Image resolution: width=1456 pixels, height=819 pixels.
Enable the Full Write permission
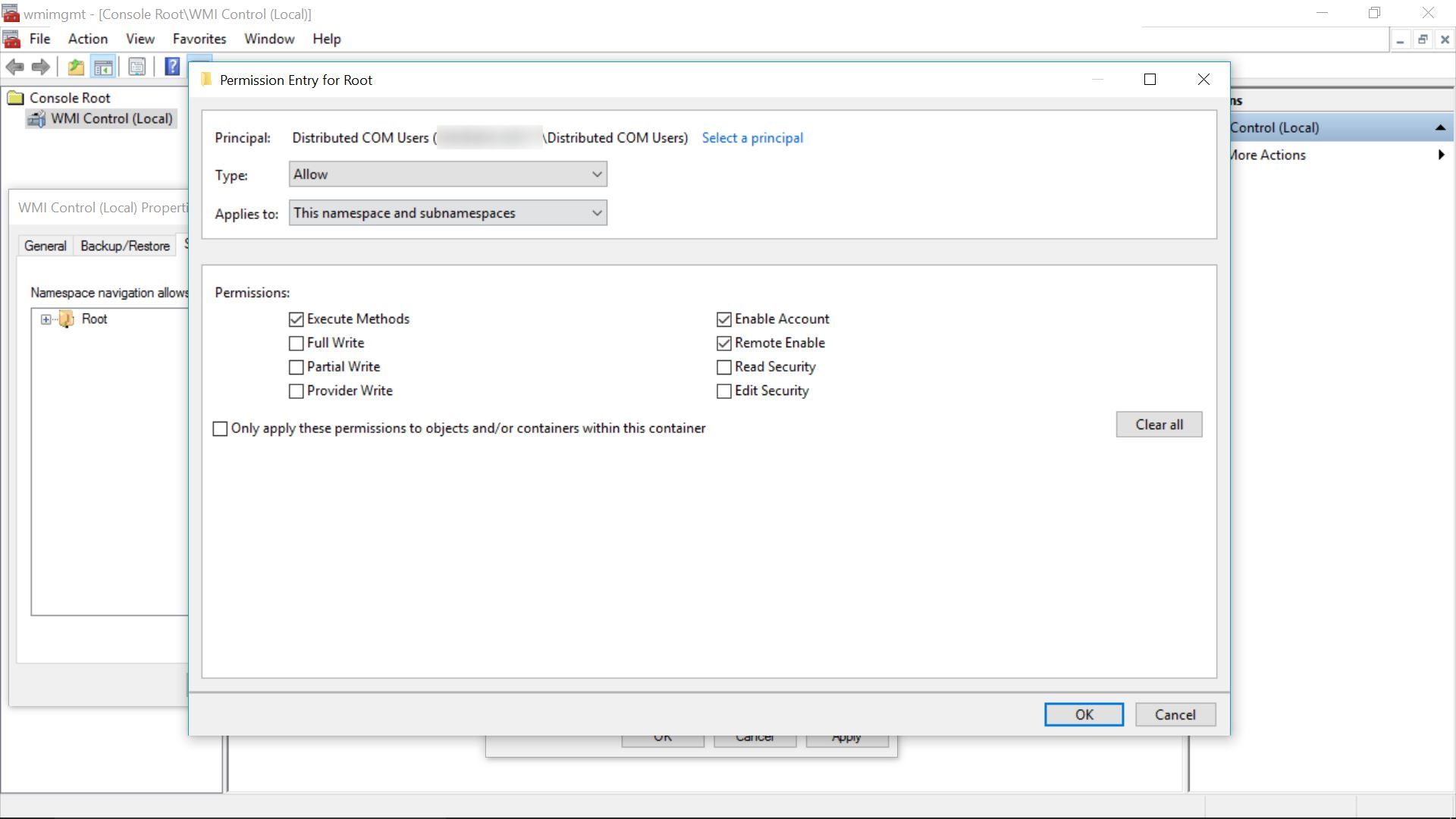click(x=296, y=344)
